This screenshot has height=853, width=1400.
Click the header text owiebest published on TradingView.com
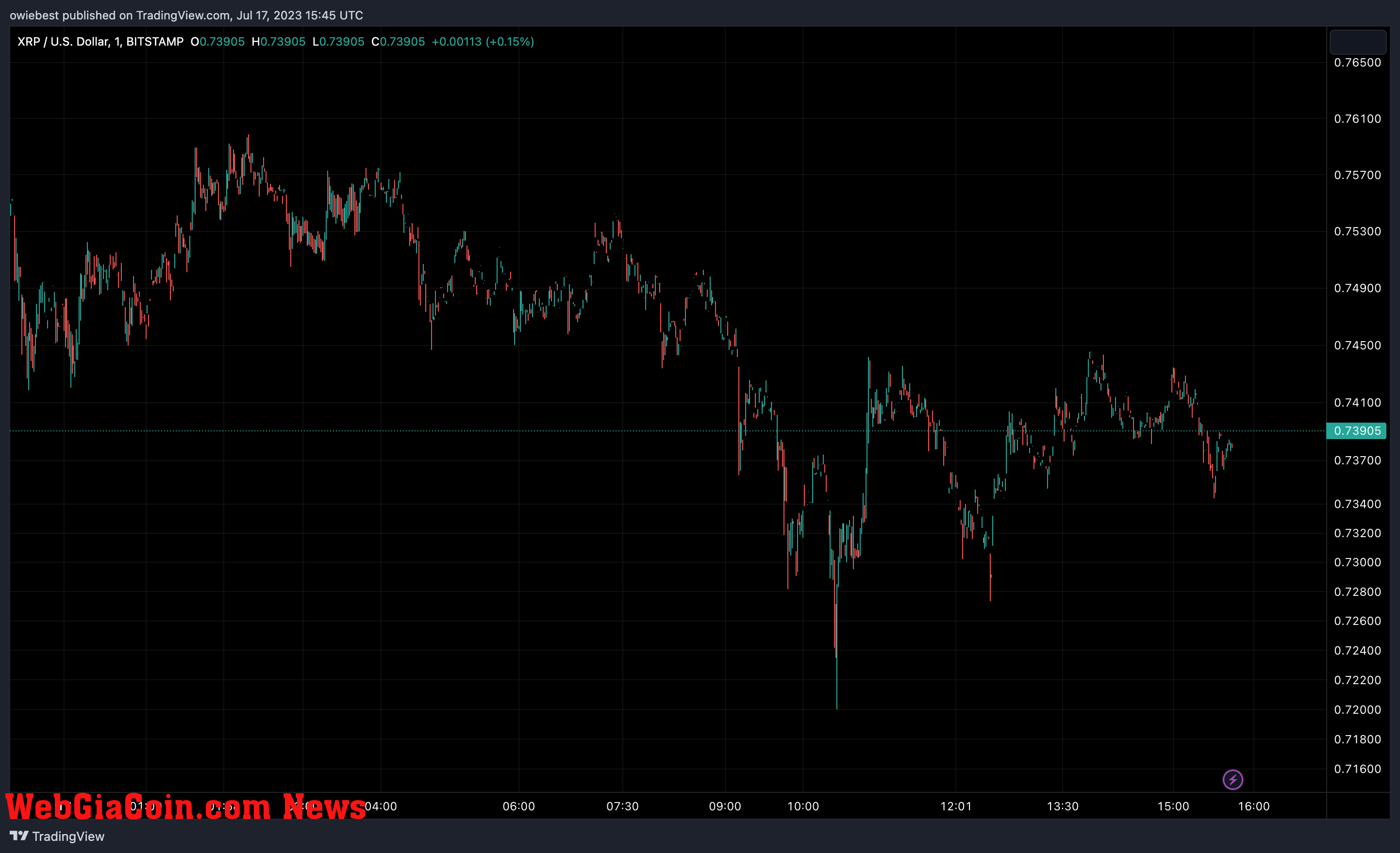[x=119, y=16]
